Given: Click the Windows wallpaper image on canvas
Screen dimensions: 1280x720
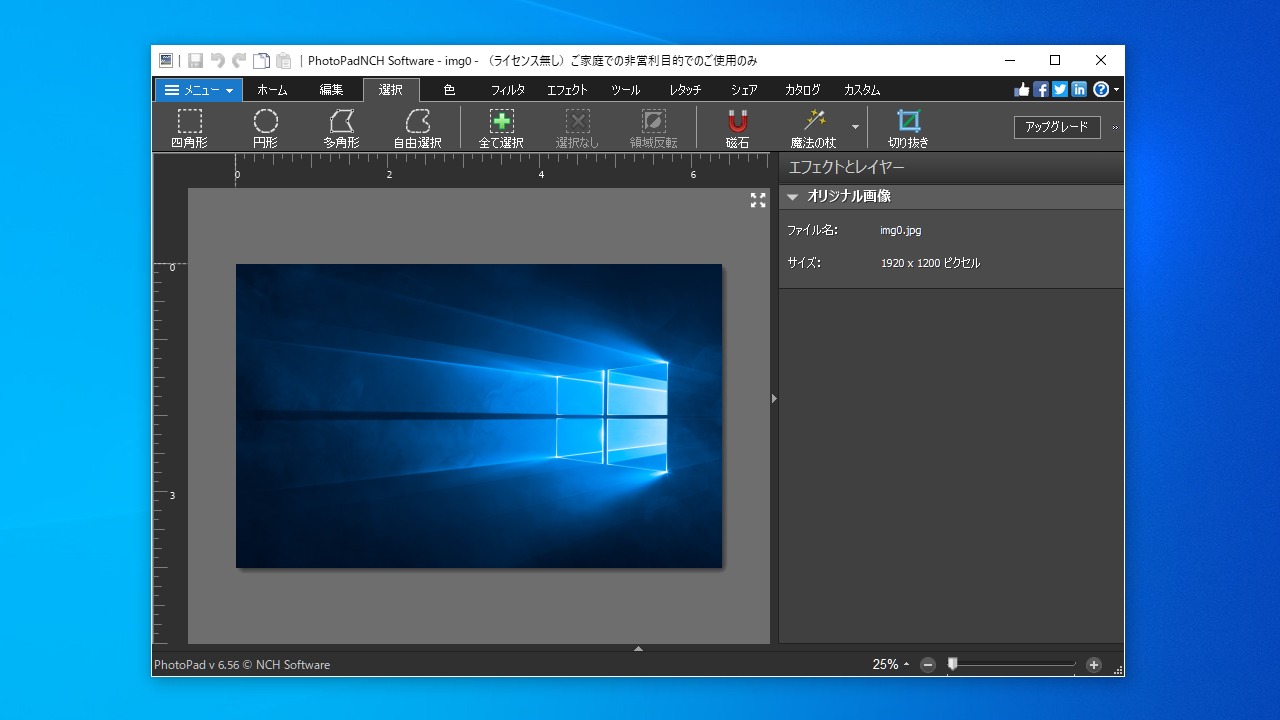Looking at the screenshot, I should tap(479, 416).
